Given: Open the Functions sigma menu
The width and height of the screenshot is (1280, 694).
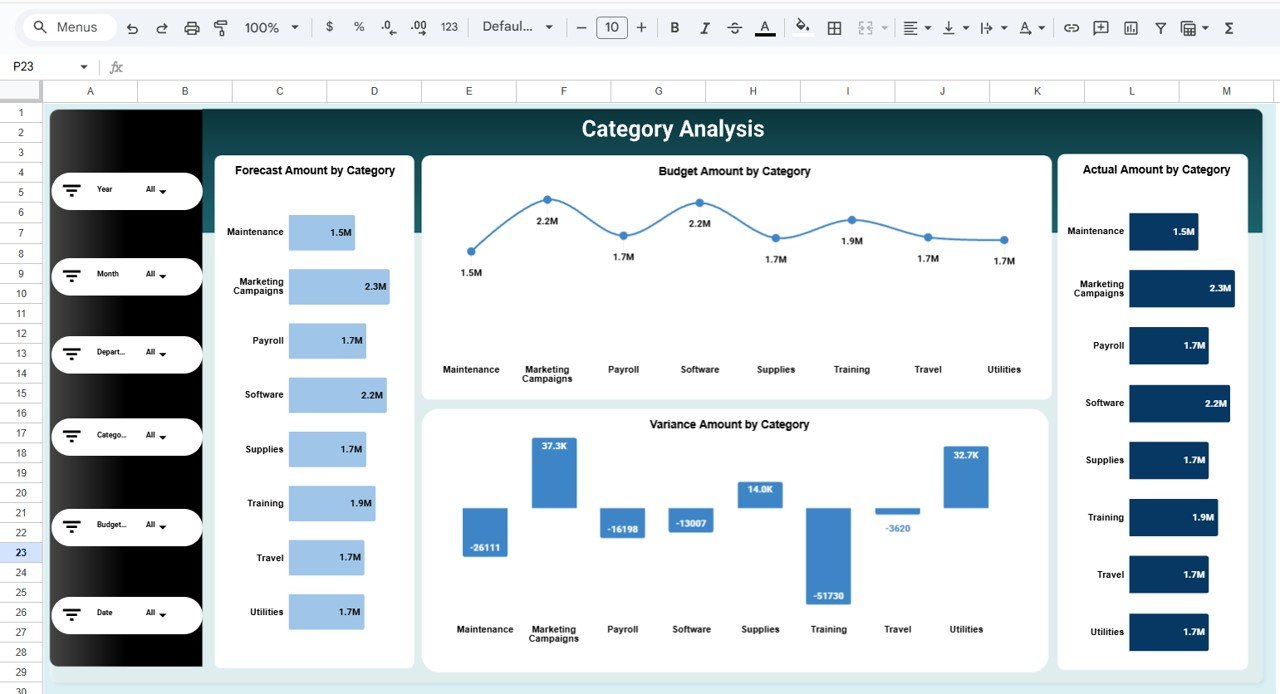Looking at the screenshot, I should (1228, 27).
